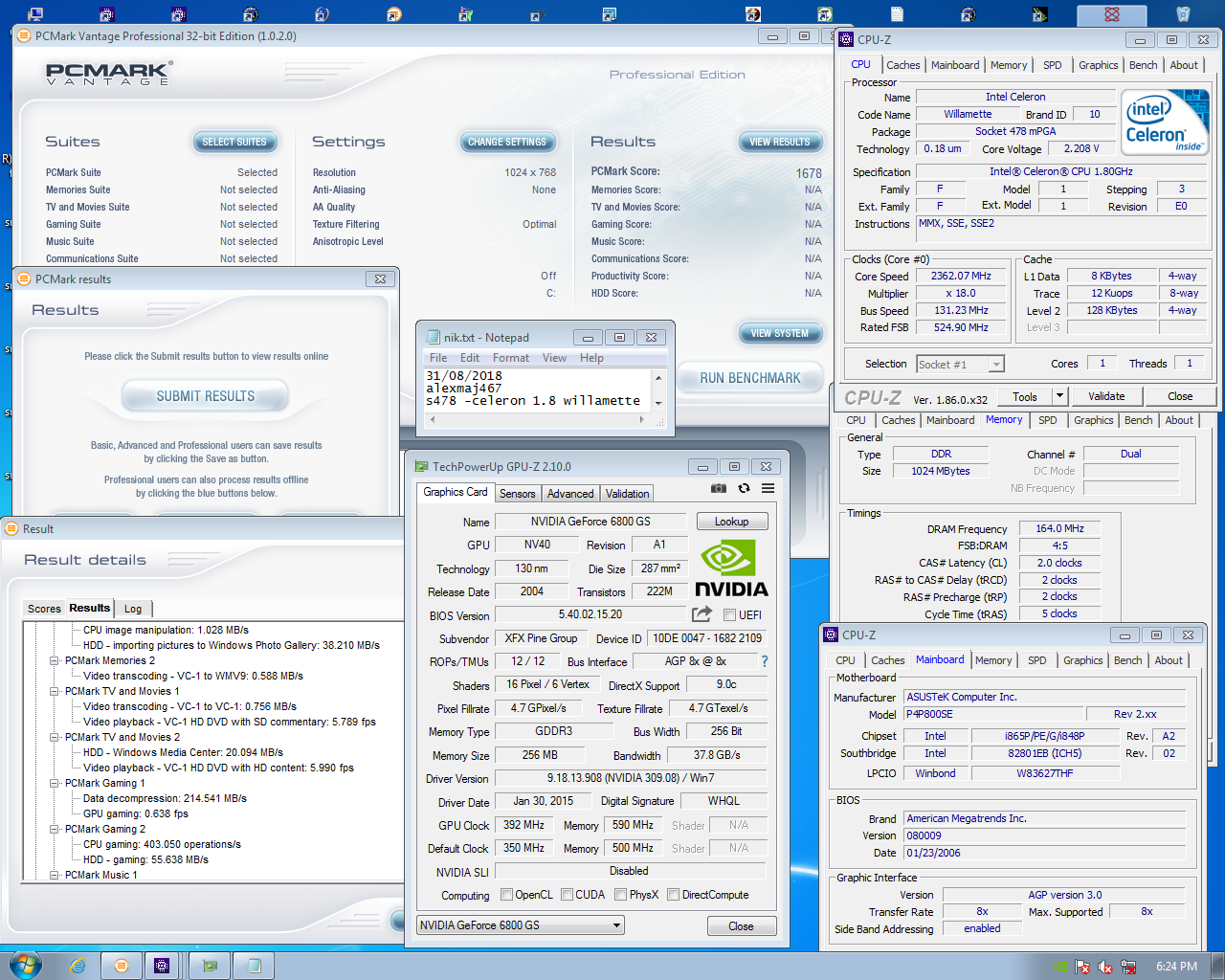Click CPU-Z Validate button

click(x=1106, y=396)
